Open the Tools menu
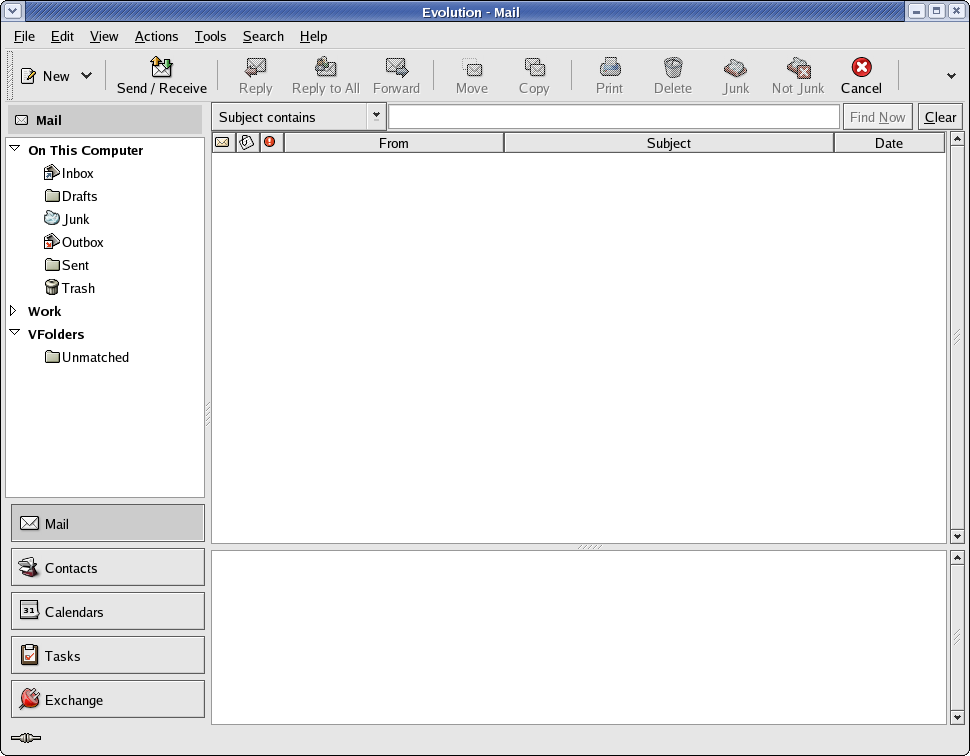The width and height of the screenshot is (970, 756). click(x=210, y=36)
